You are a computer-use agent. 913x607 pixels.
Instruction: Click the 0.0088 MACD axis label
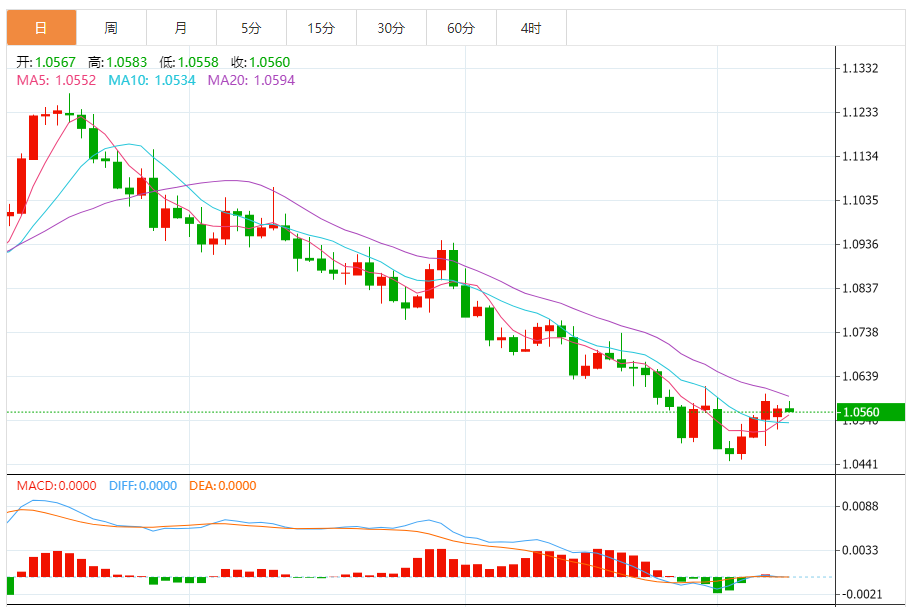coord(860,506)
